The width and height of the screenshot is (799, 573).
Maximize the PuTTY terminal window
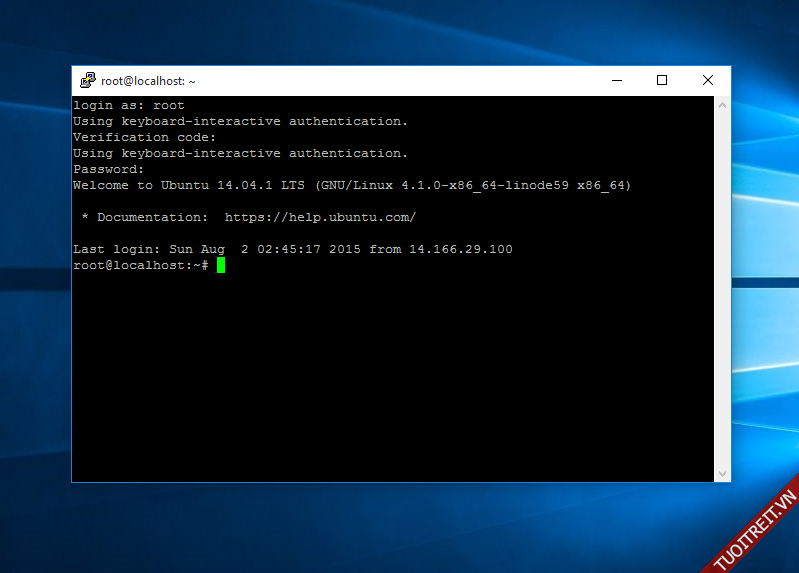click(661, 81)
